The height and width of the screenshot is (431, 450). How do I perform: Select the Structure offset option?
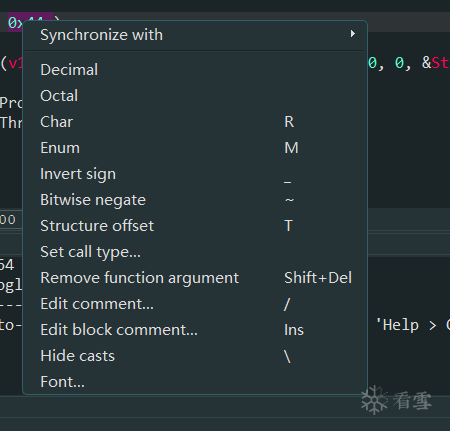pos(195,226)
